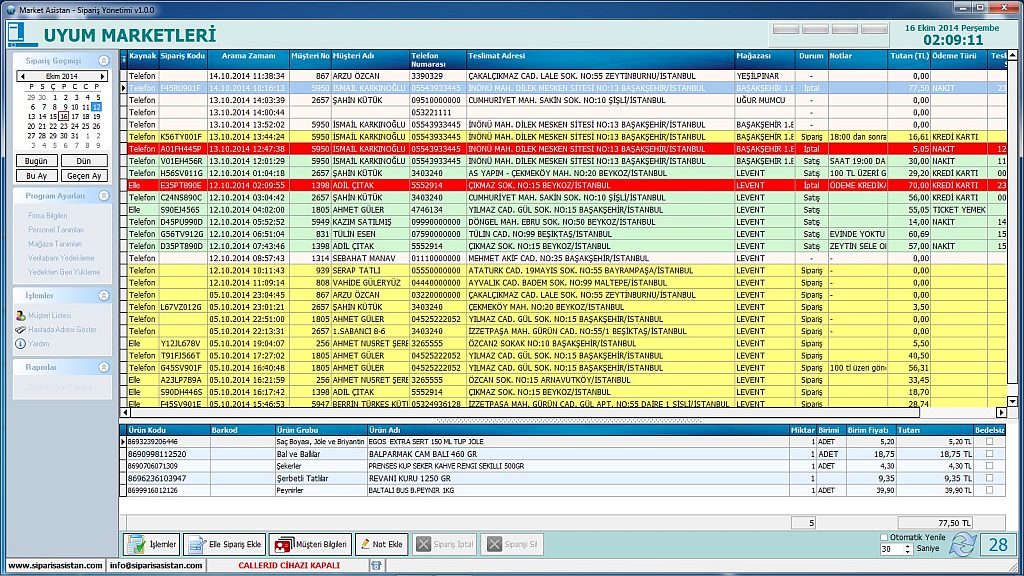Image resolution: width=1024 pixels, height=576 pixels.
Task: Click the Geçen Ay button
Action: pyautogui.click(x=84, y=176)
